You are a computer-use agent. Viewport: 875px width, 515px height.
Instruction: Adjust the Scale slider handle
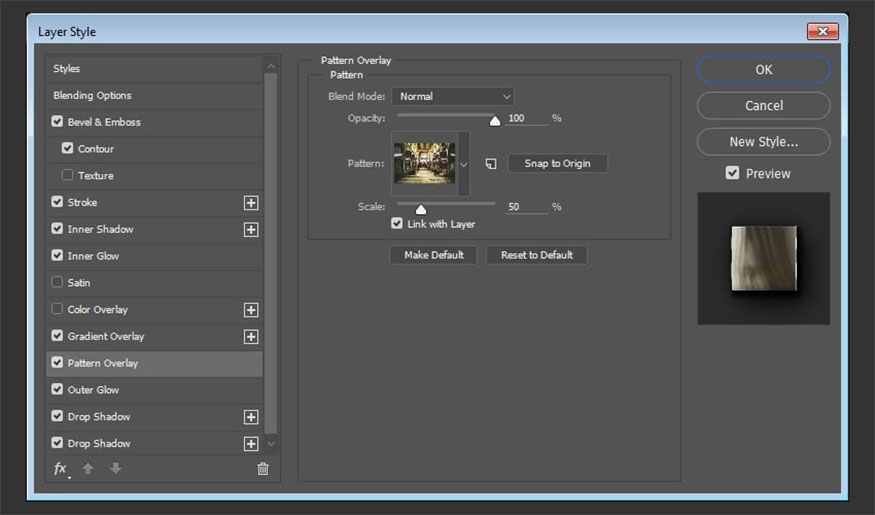click(x=421, y=209)
